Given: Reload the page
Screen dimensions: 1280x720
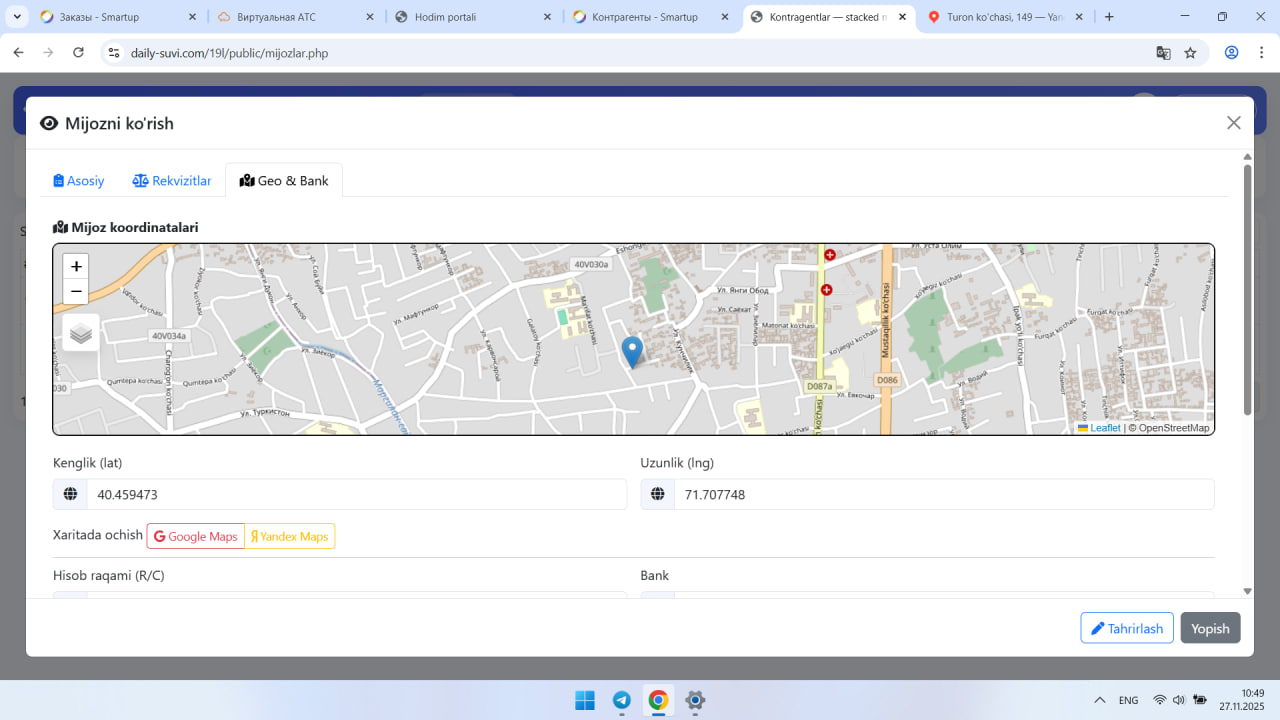Looking at the screenshot, I should click(78, 53).
